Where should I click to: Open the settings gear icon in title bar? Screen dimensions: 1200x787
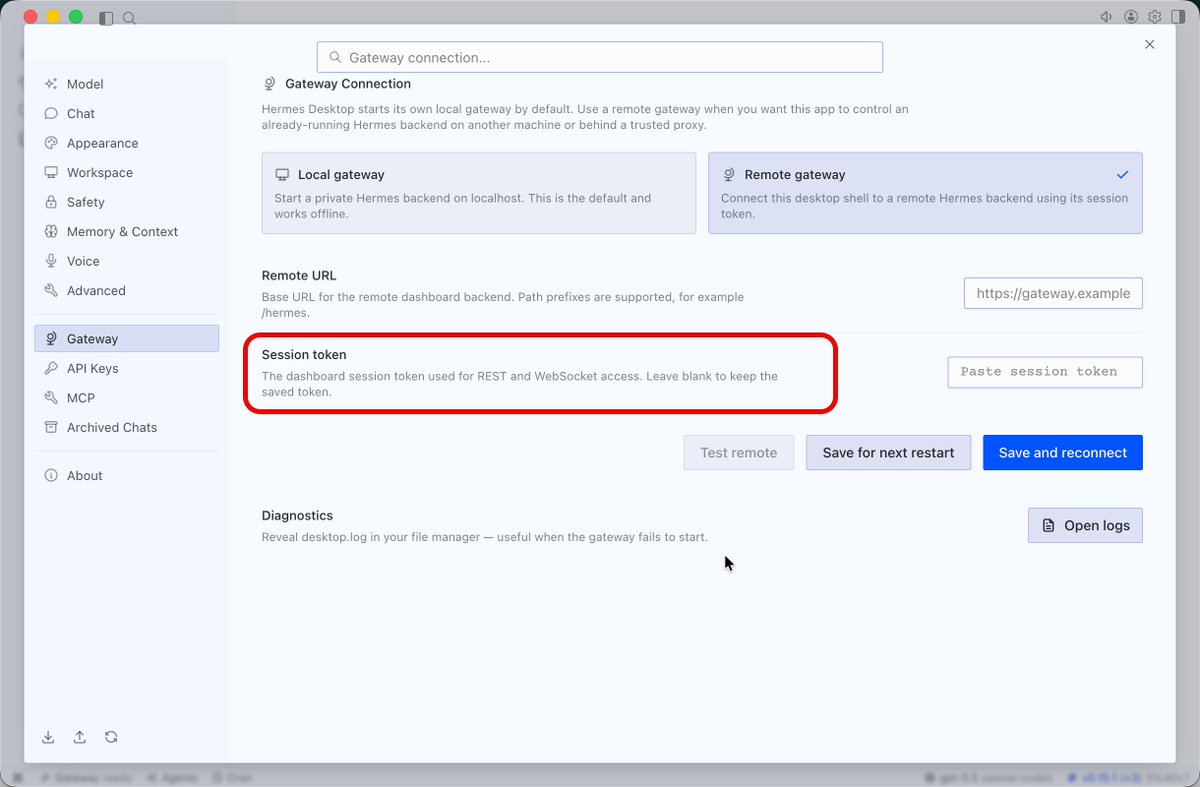click(1155, 17)
